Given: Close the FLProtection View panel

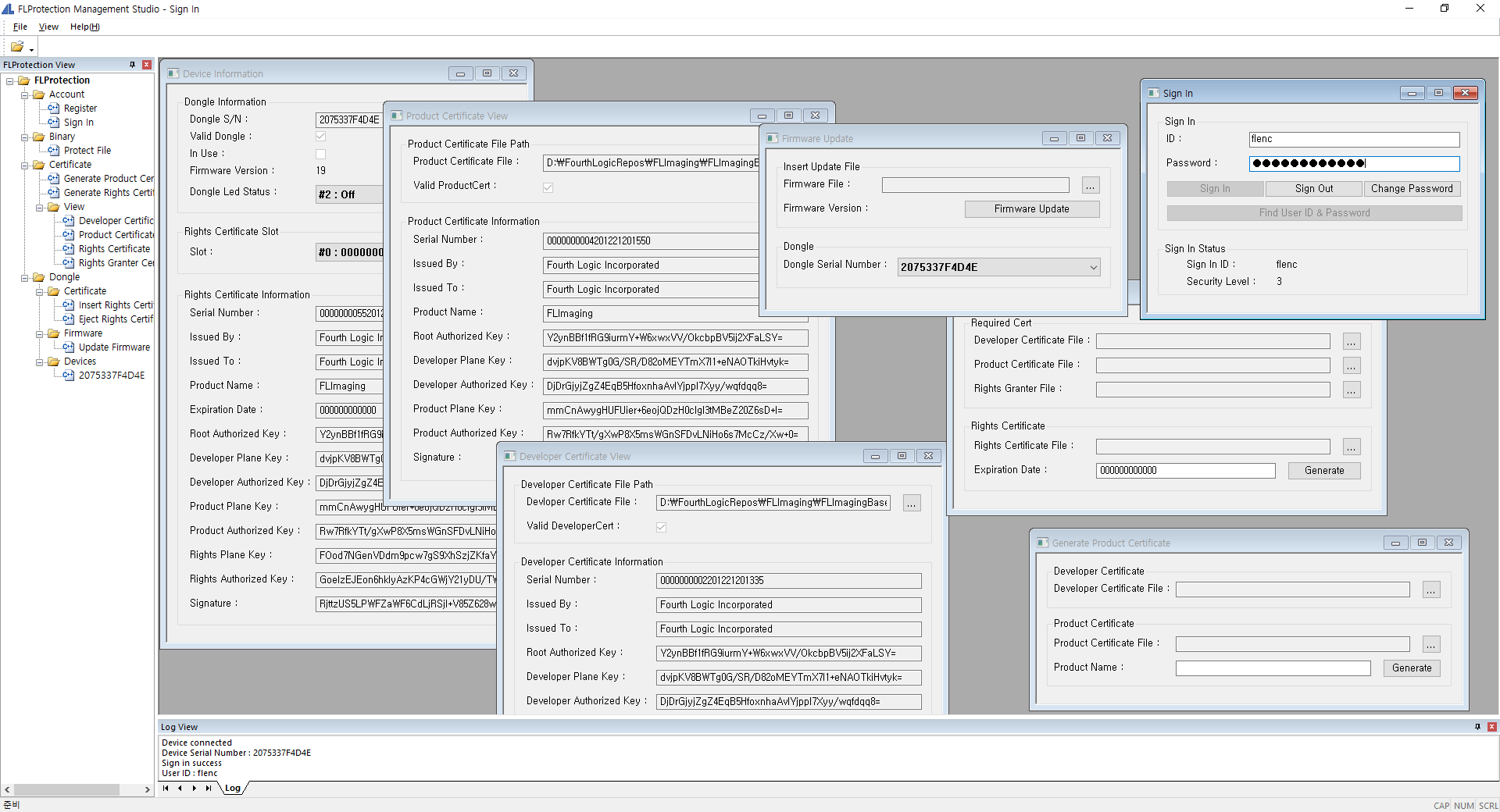Looking at the screenshot, I should (x=147, y=65).
